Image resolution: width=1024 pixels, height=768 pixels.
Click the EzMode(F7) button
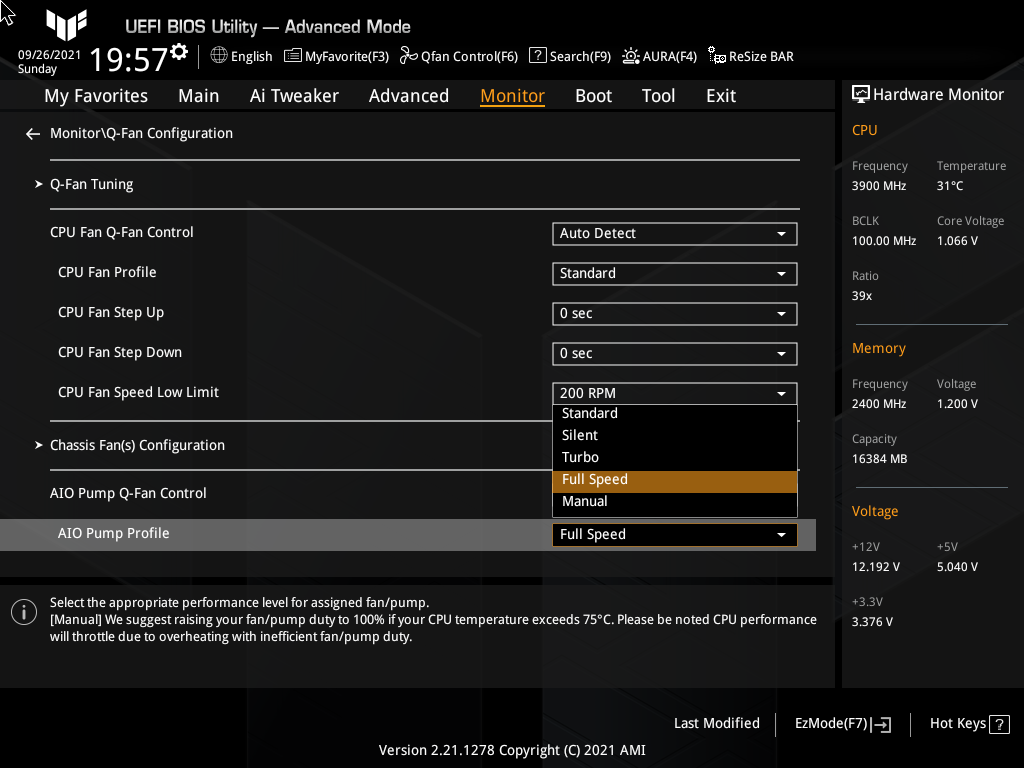click(841, 723)
